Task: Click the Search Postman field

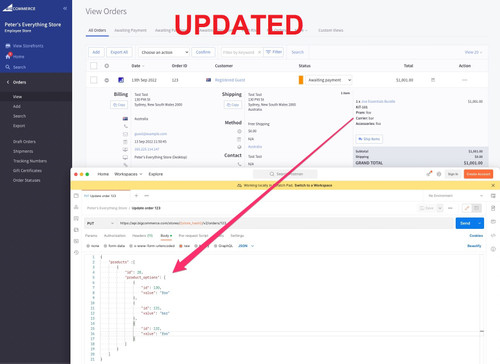Action: (x=285, y=174)
